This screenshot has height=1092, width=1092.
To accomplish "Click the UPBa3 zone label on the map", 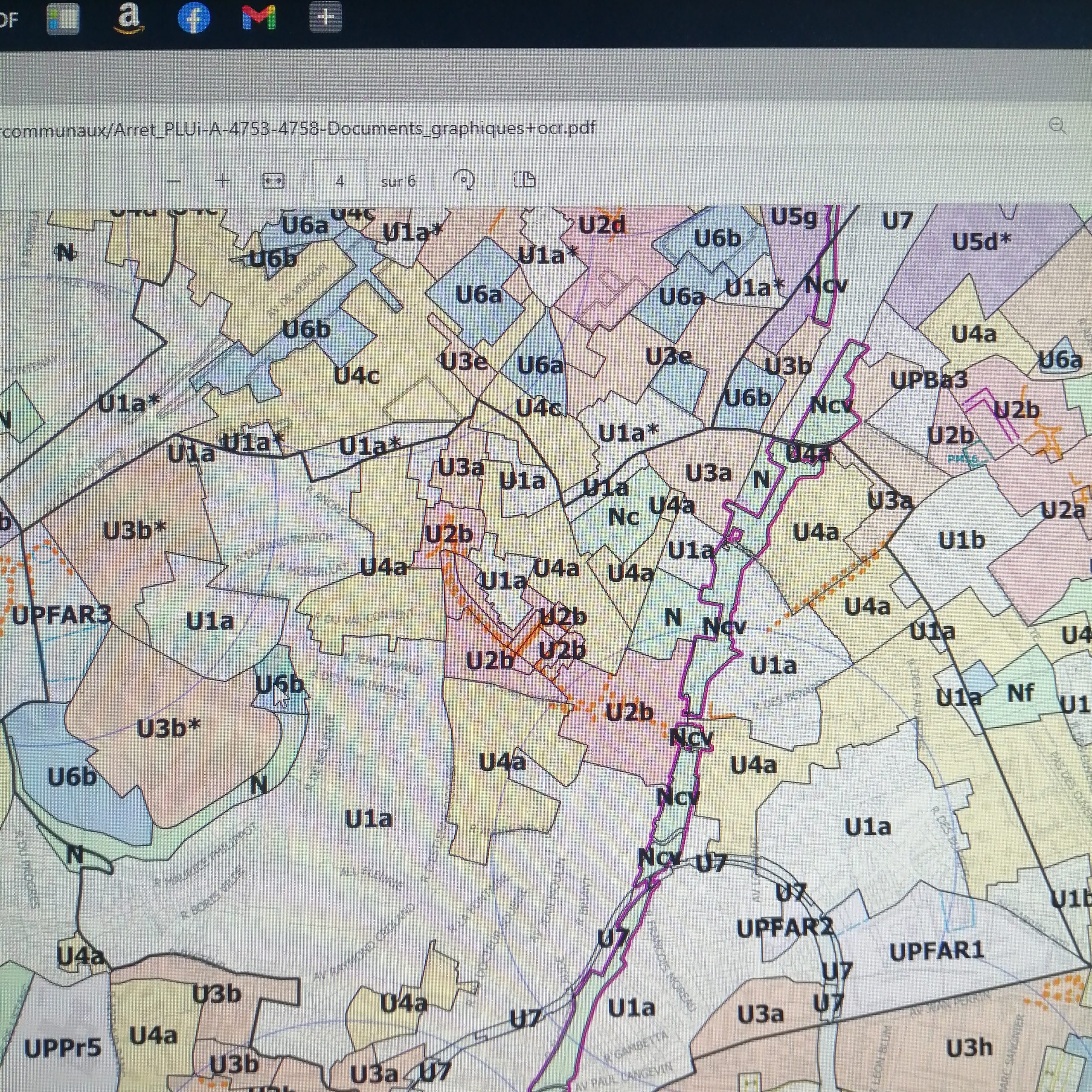I will coord(929,380).
